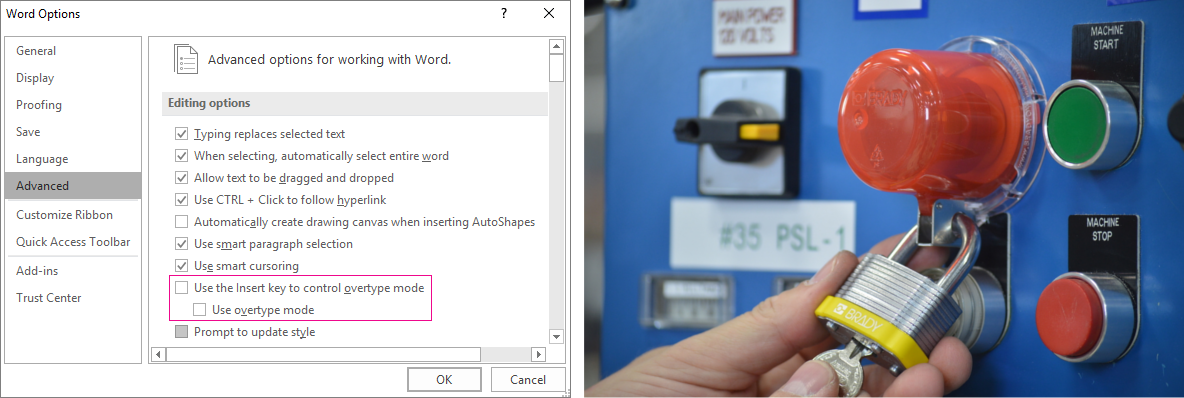
Task: Close the Word Options dialog
Action: (549, 14)
